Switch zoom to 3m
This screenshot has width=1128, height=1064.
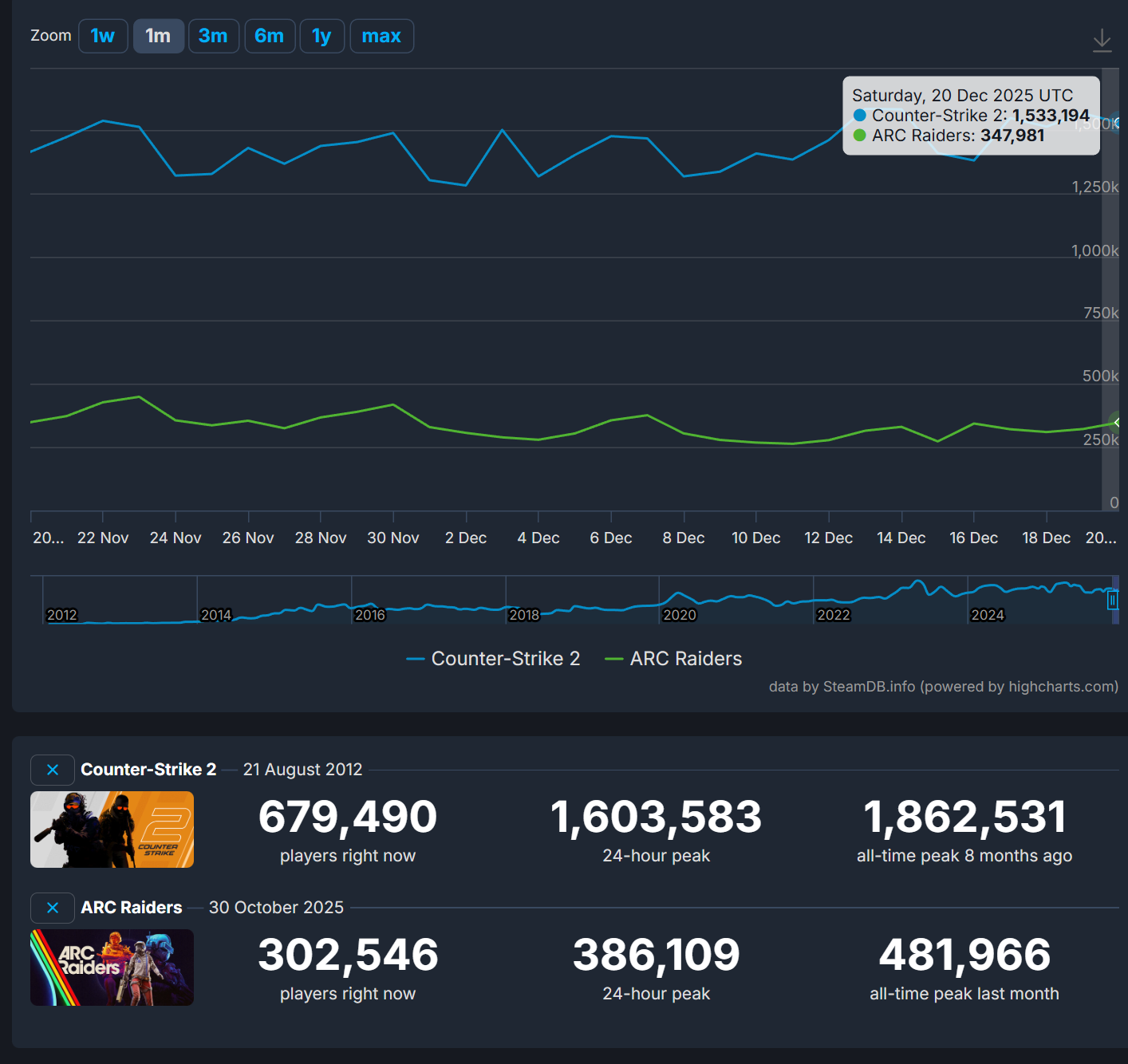(213, 36)
